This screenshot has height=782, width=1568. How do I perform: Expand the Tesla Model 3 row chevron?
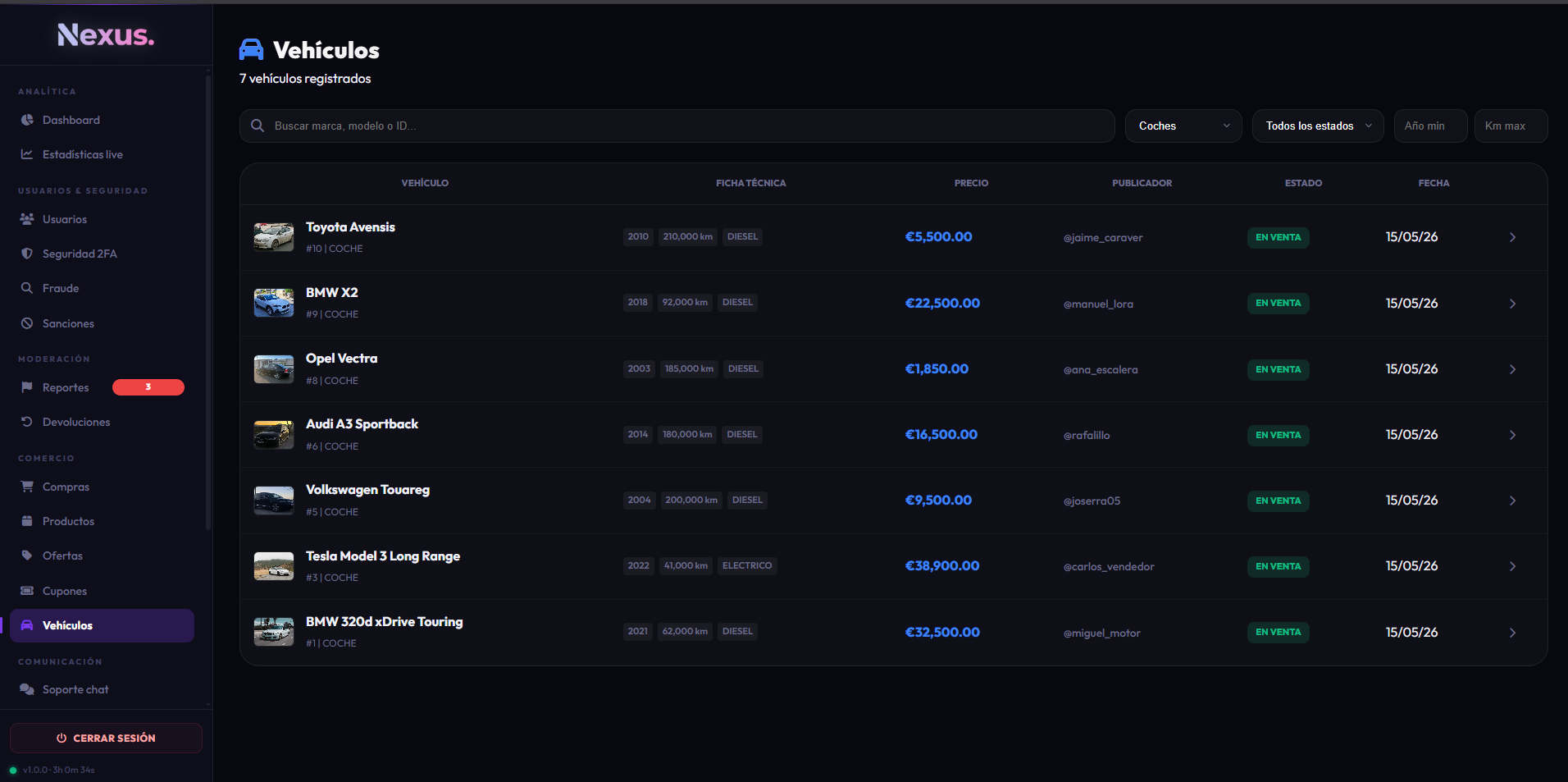tap(1512, 566)
